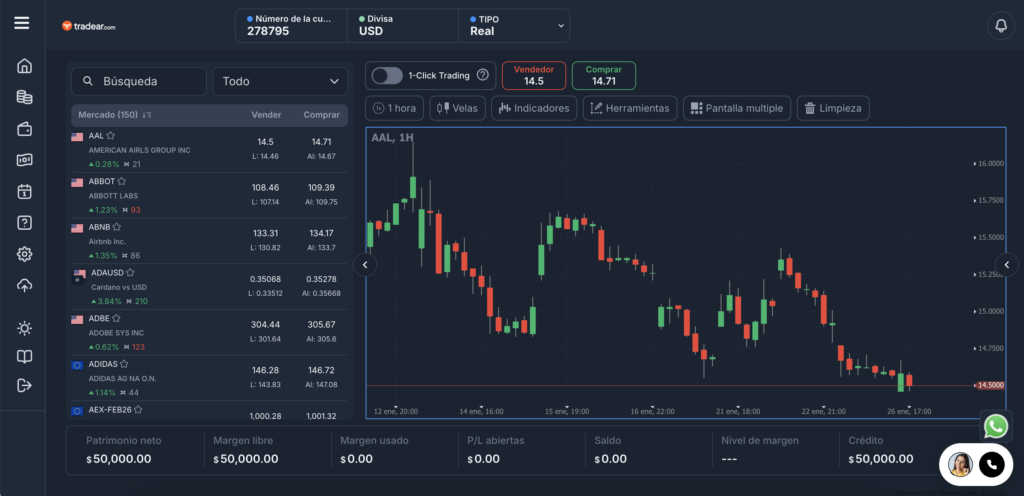Click the 14.5000 price marker on chart
This screenshot has height=496, width=1024.
(x=990, y=386)
